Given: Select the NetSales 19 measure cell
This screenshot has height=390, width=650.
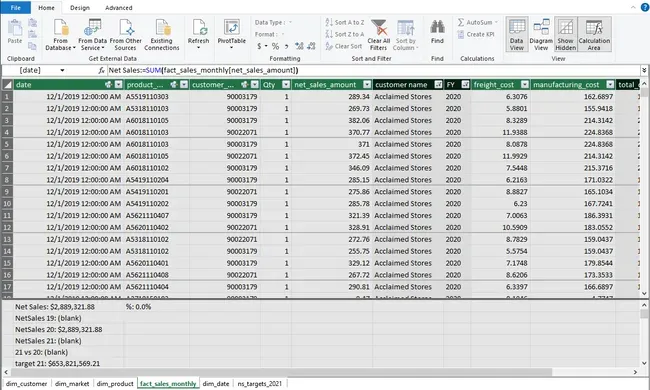Looking at the screenshot, I should (68, 318).
